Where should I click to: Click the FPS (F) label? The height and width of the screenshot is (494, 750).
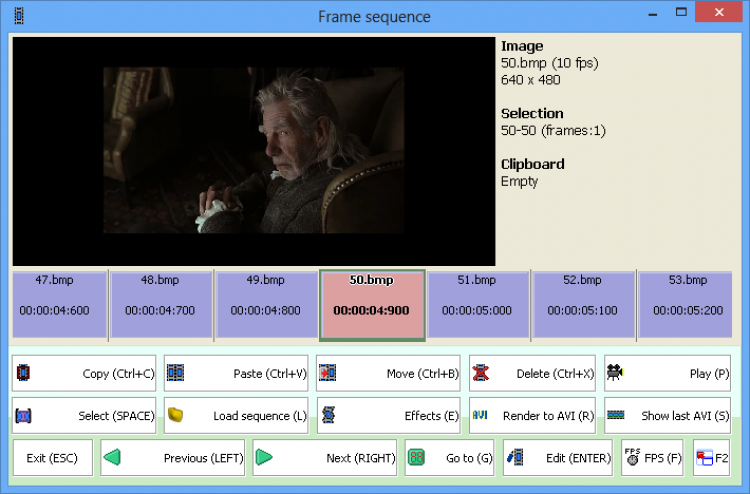[662, 458]
